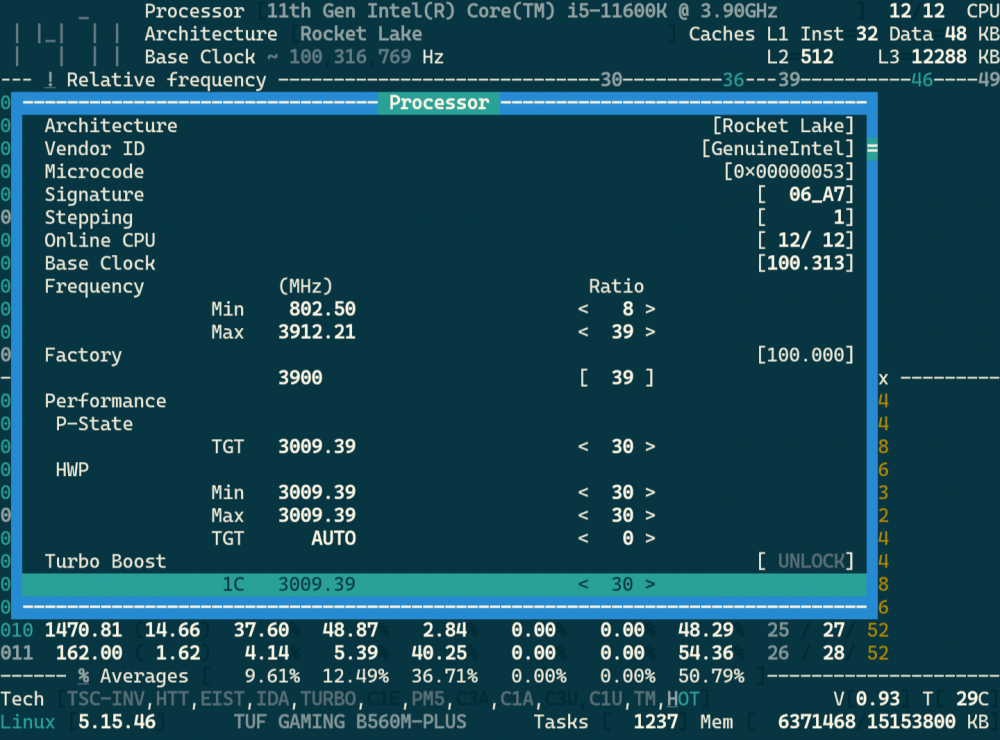This screenshot has width=1000, height=740.
Task: Click the TSC-INV tech flag
Action: click(105, 699)
